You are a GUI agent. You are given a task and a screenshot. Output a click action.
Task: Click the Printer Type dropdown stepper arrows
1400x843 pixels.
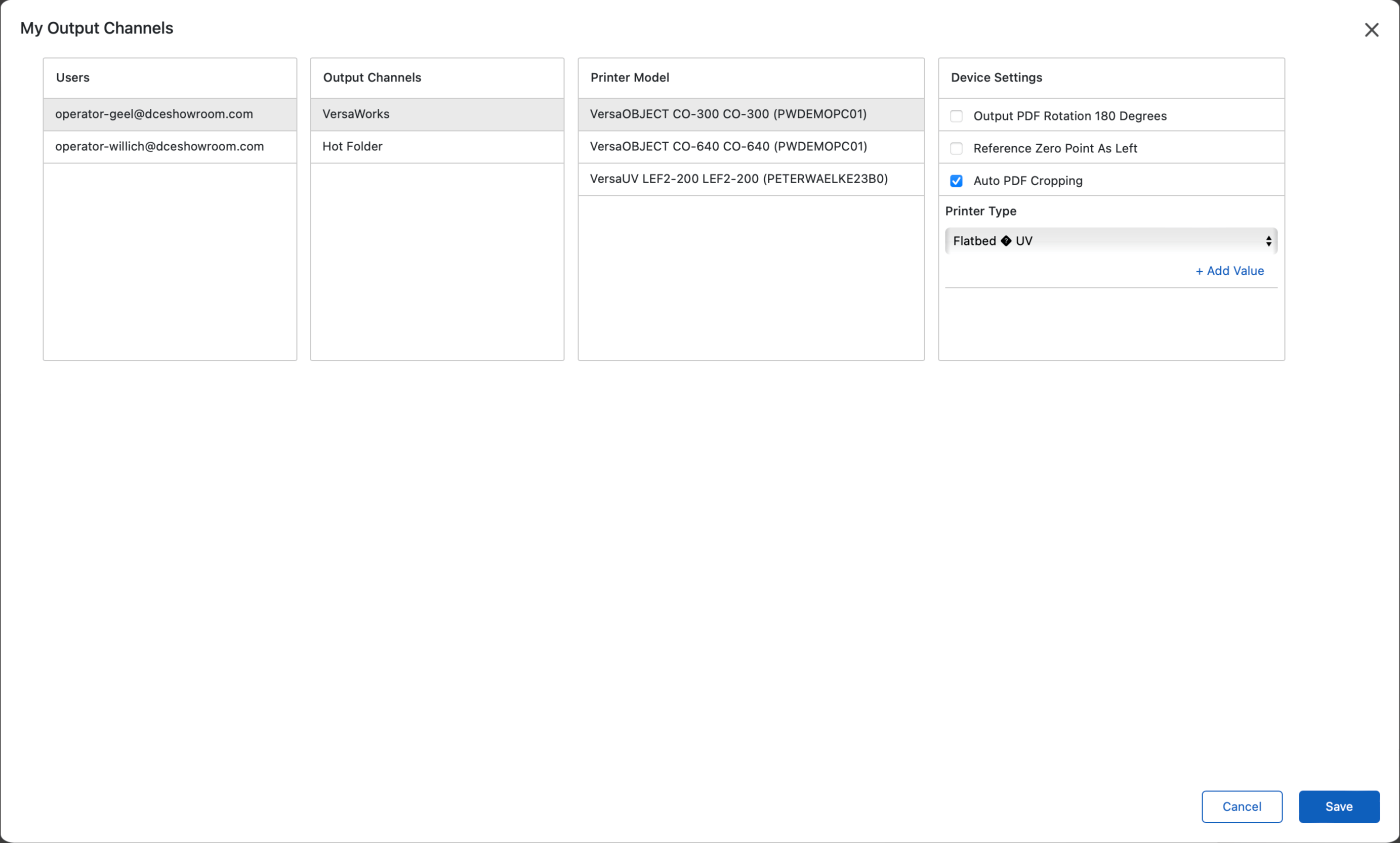(1269, 241)
